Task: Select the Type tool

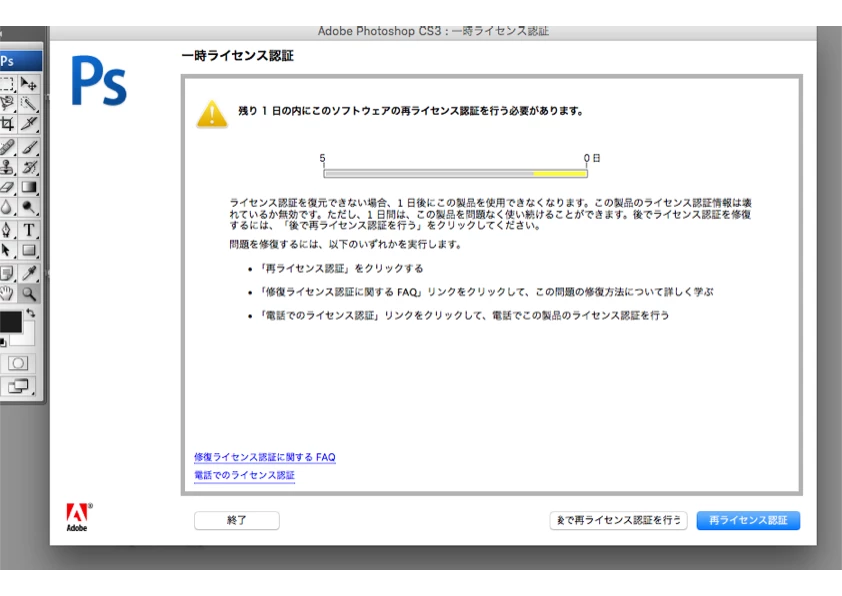Action: (x=28, y=230)
